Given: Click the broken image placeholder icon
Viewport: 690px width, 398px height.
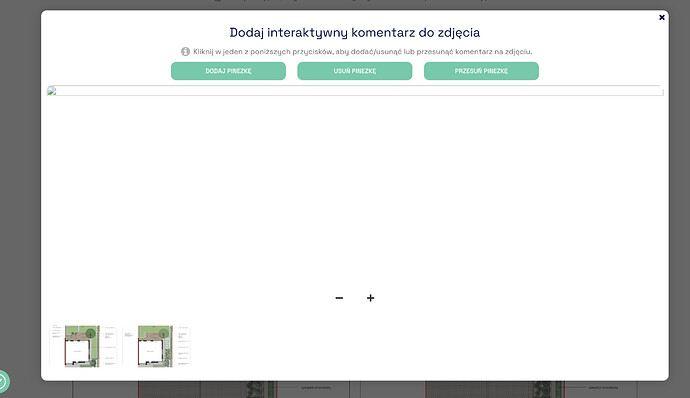Looking at the screenshot, I should (x=52, y=91).
